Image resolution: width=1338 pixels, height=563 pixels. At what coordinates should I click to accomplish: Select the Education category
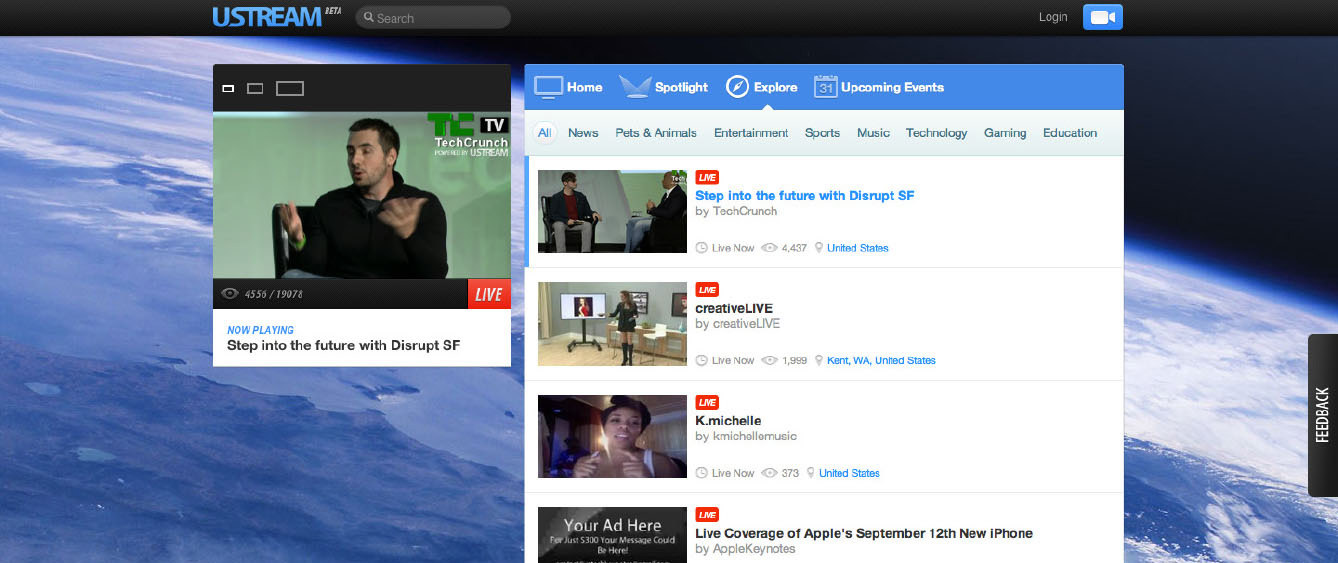click(1070, 133)
